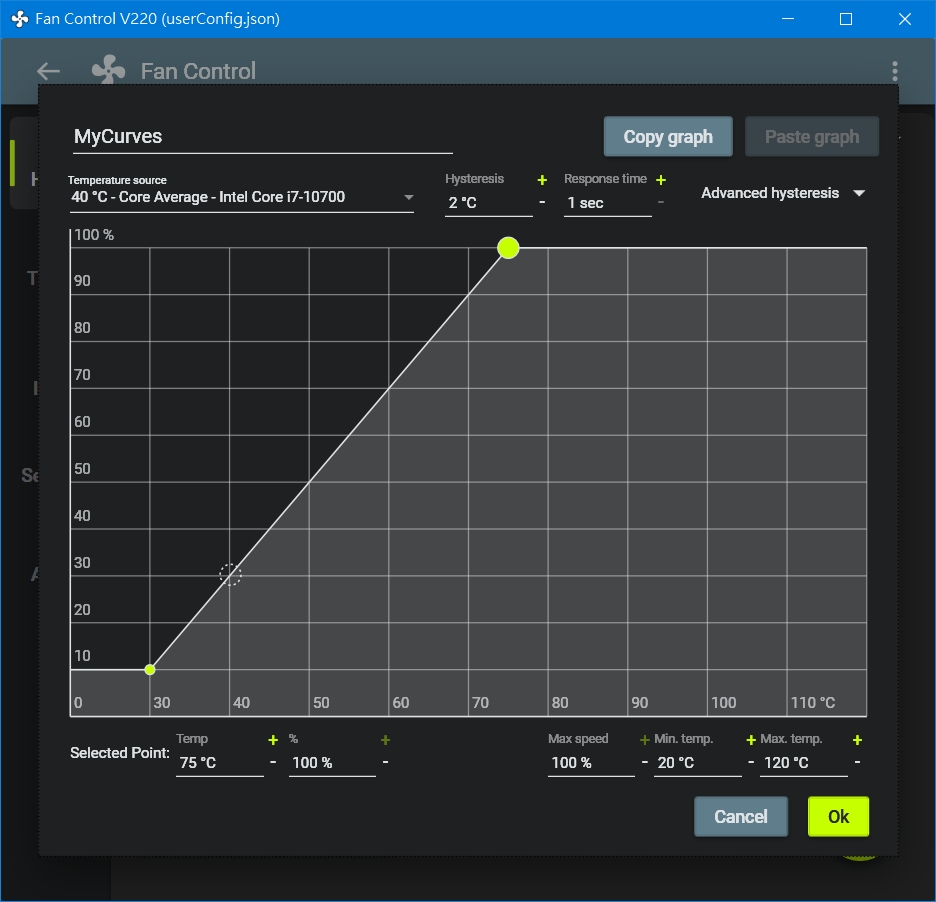
Task: Decrease selected point percentage with minus icon
Action: [385, 762]
